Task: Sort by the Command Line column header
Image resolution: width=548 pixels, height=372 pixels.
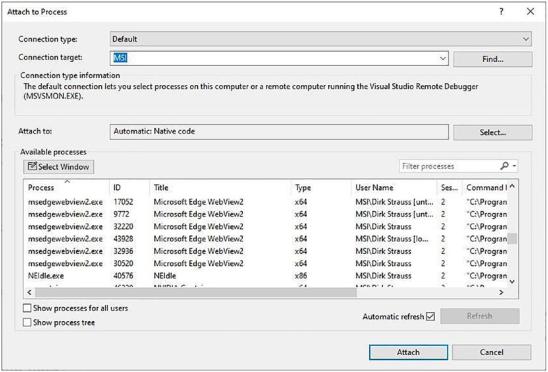Action: tap(486, 188)
